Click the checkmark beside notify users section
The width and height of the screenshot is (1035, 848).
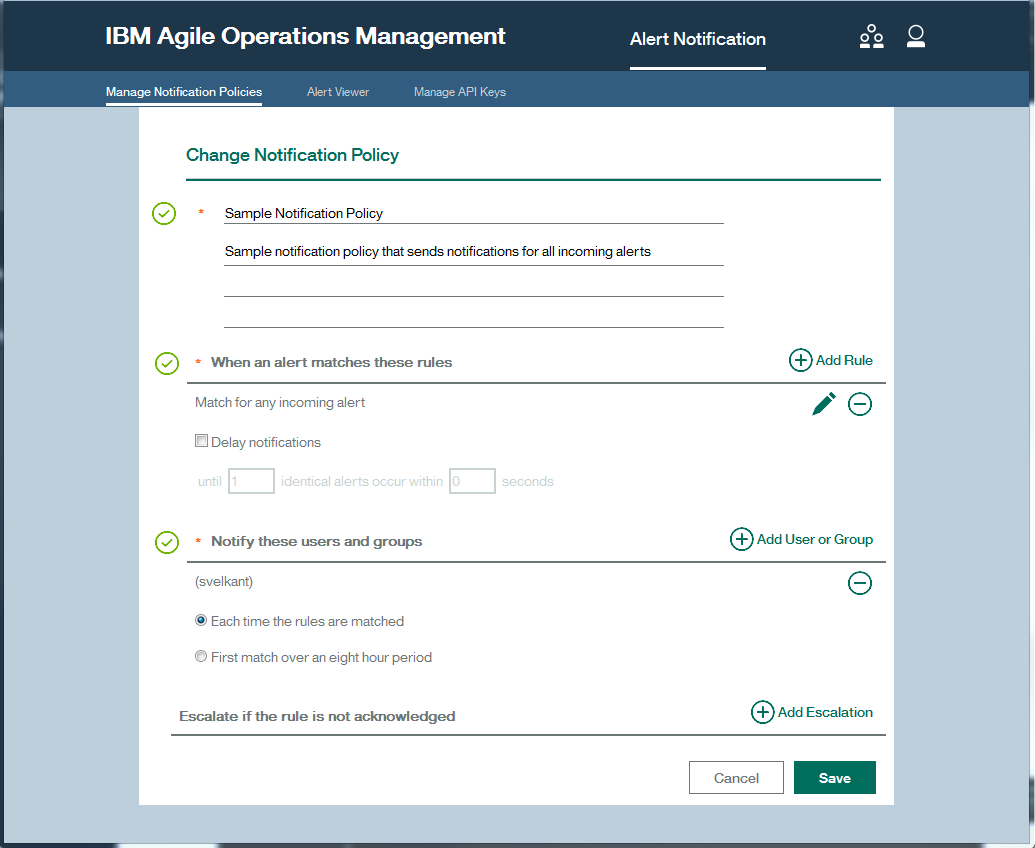click(x=166, y=542)
